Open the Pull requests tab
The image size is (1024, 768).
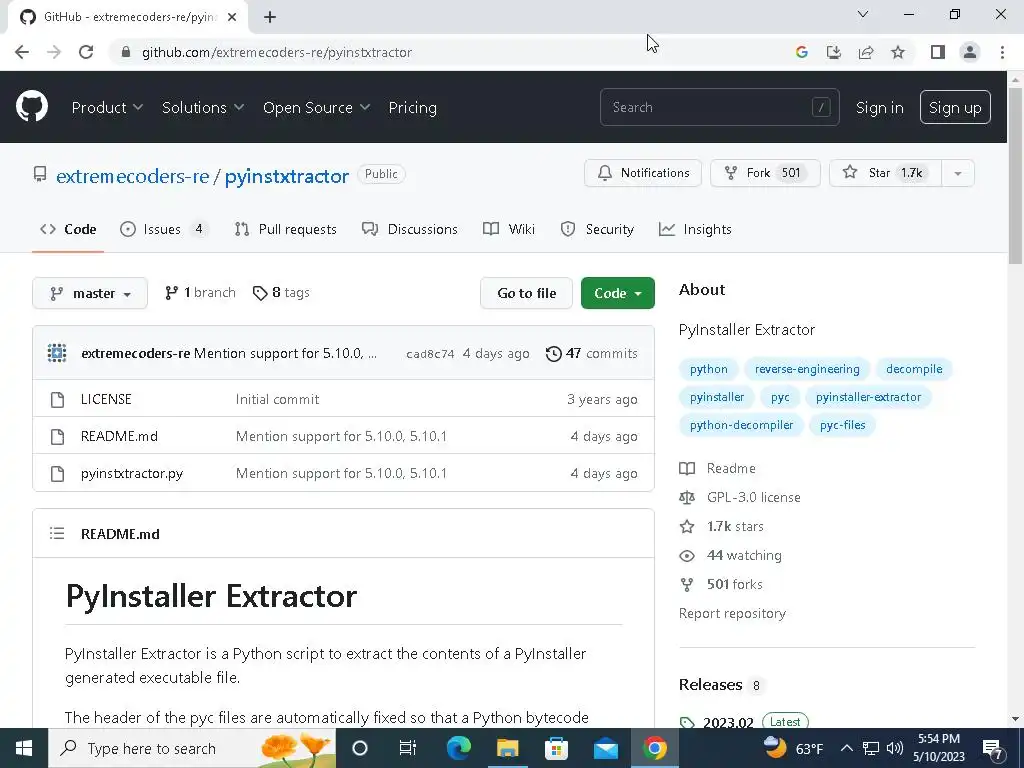point(285,229)
